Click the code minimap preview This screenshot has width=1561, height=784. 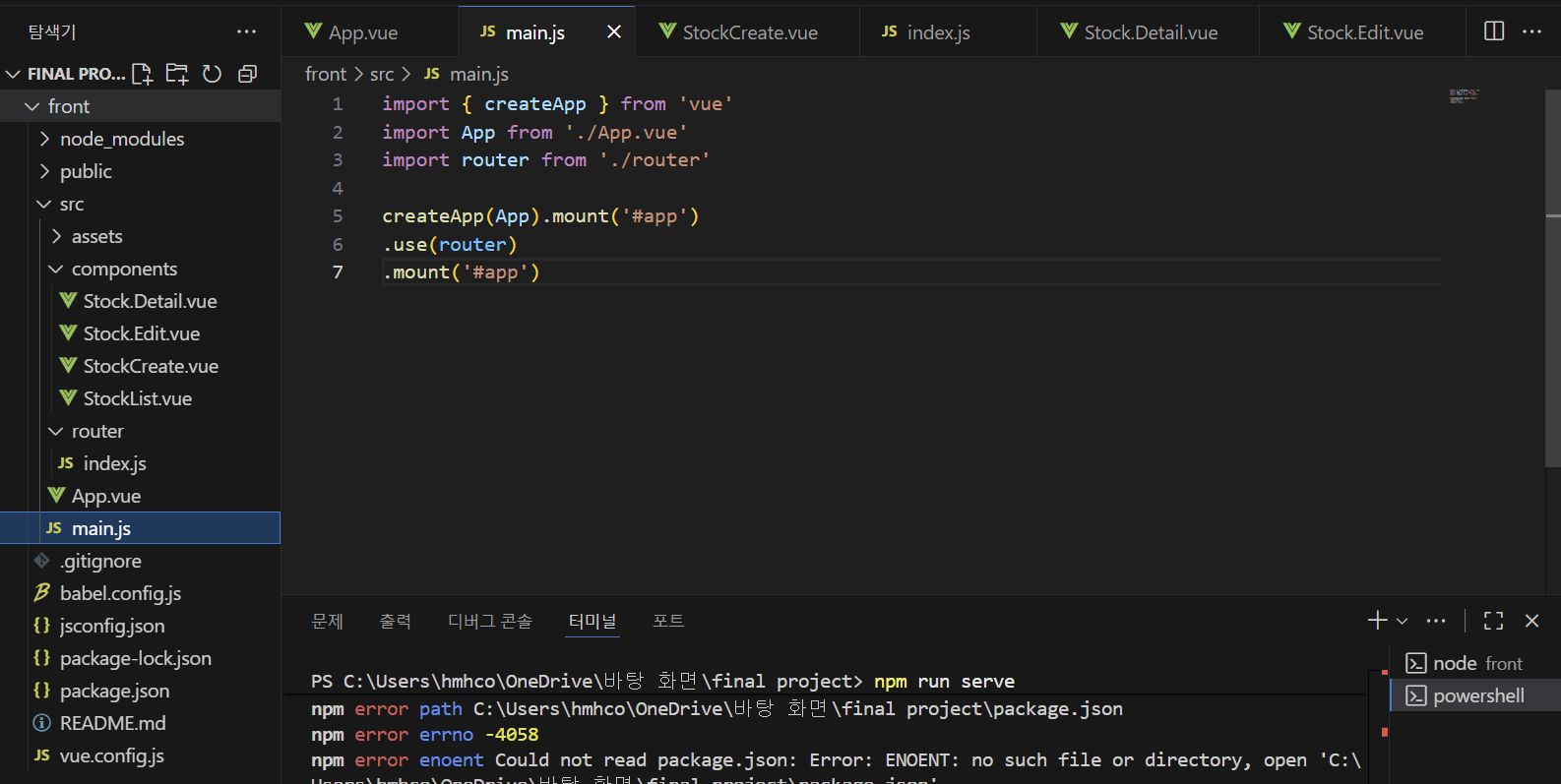pos(1464,95)
